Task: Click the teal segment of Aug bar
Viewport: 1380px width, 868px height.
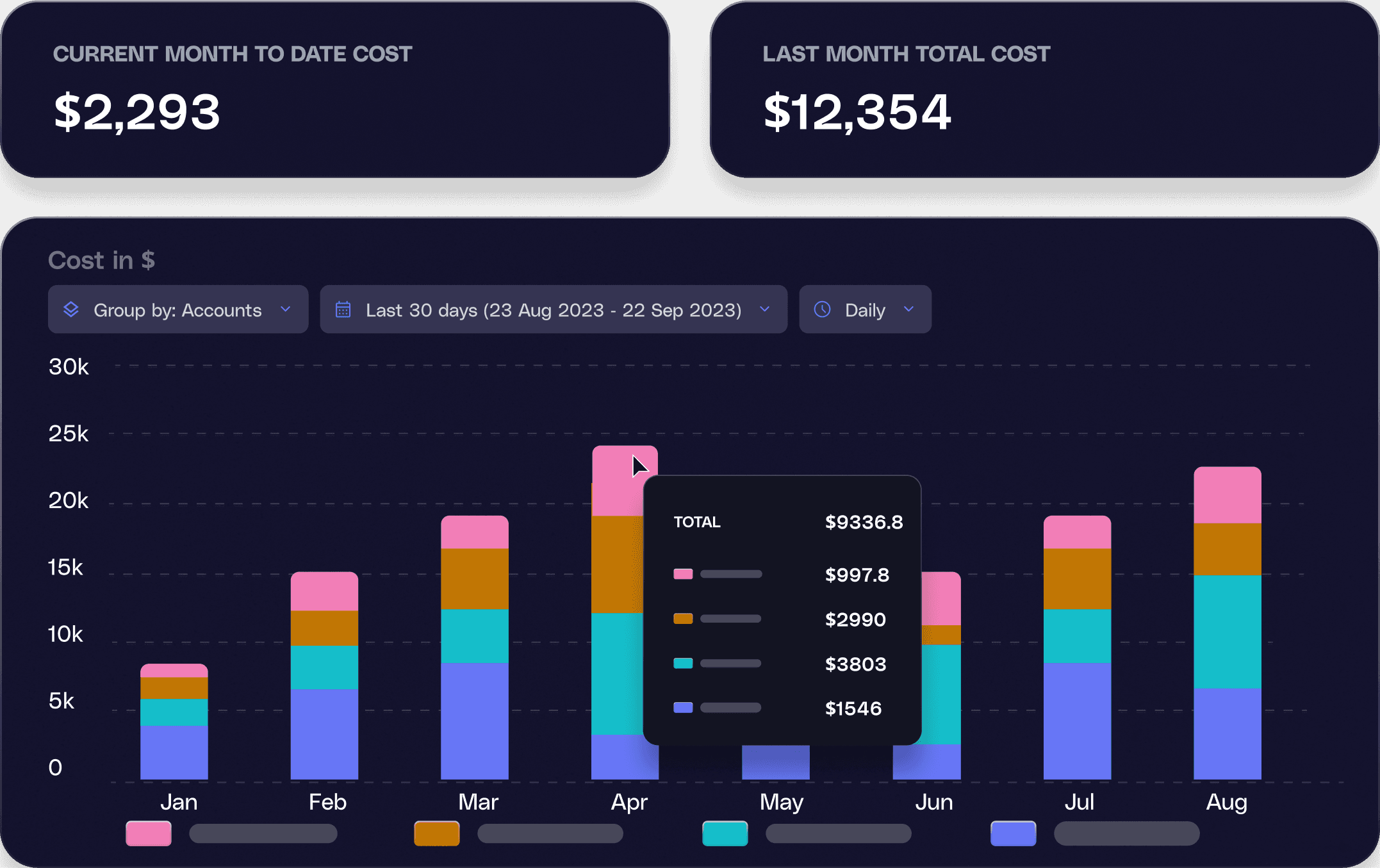Action: point(1228,631)
